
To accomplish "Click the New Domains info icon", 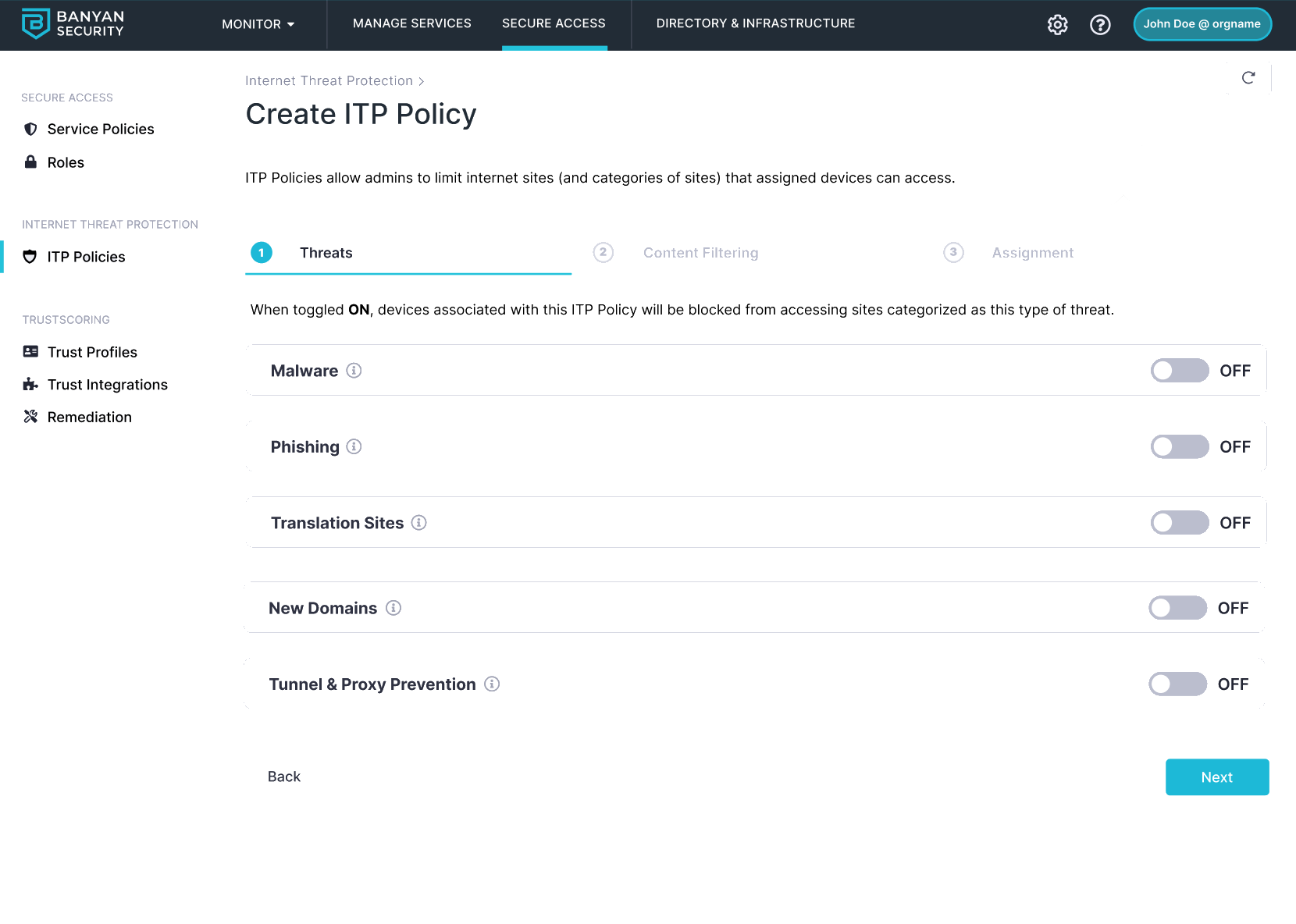I will (393, 608).
